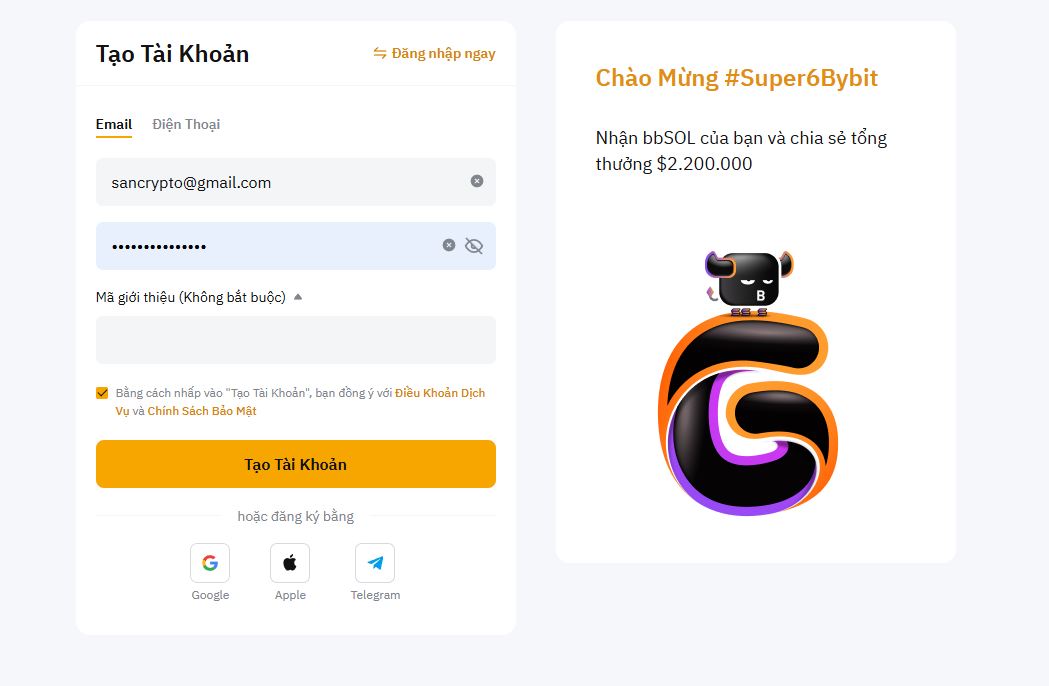1049x686 pixels.
Task: Switch to the Điện Thoại tab
Action: 186,124
